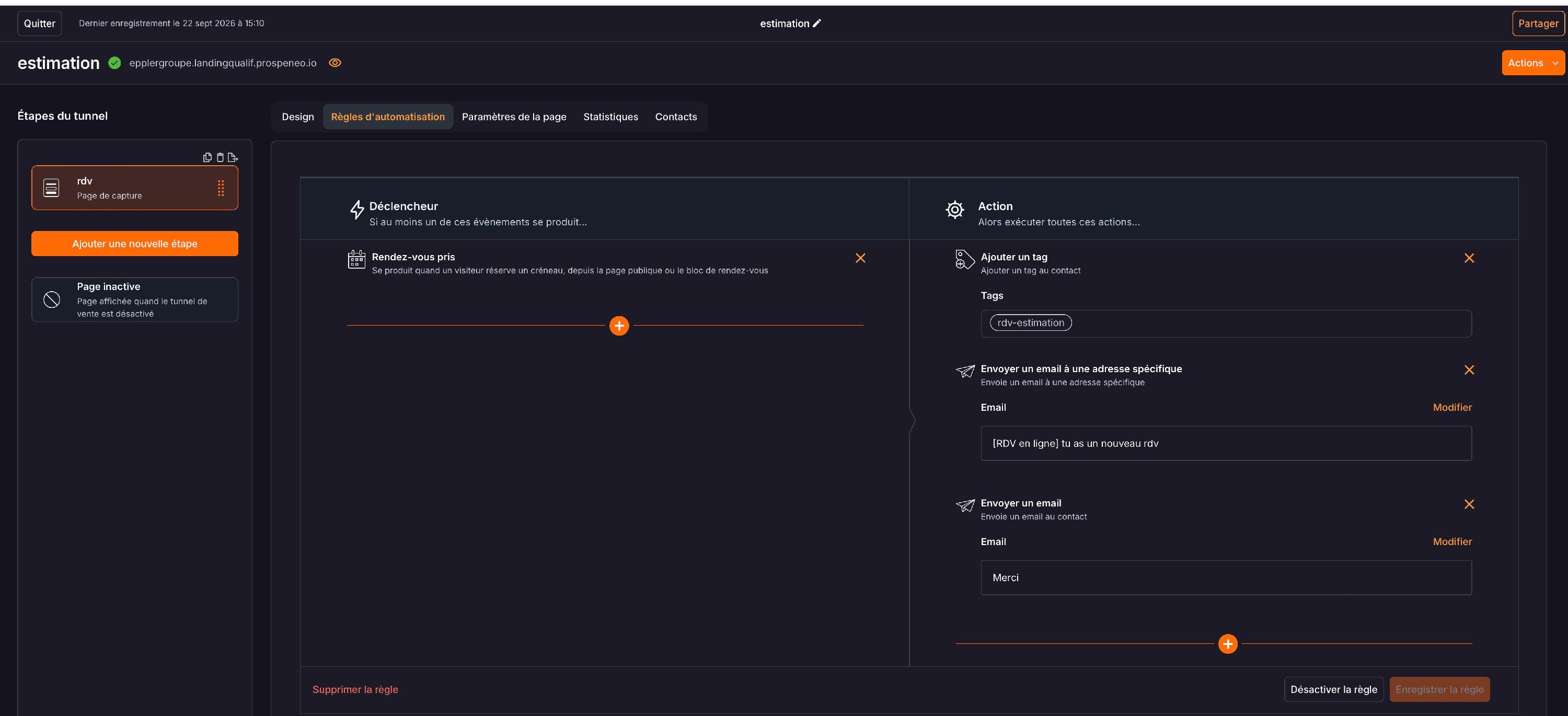Viewport: 1568px width, 716px height.
Task: Remove the email to specific address action
Action: tap(1469, 370)
